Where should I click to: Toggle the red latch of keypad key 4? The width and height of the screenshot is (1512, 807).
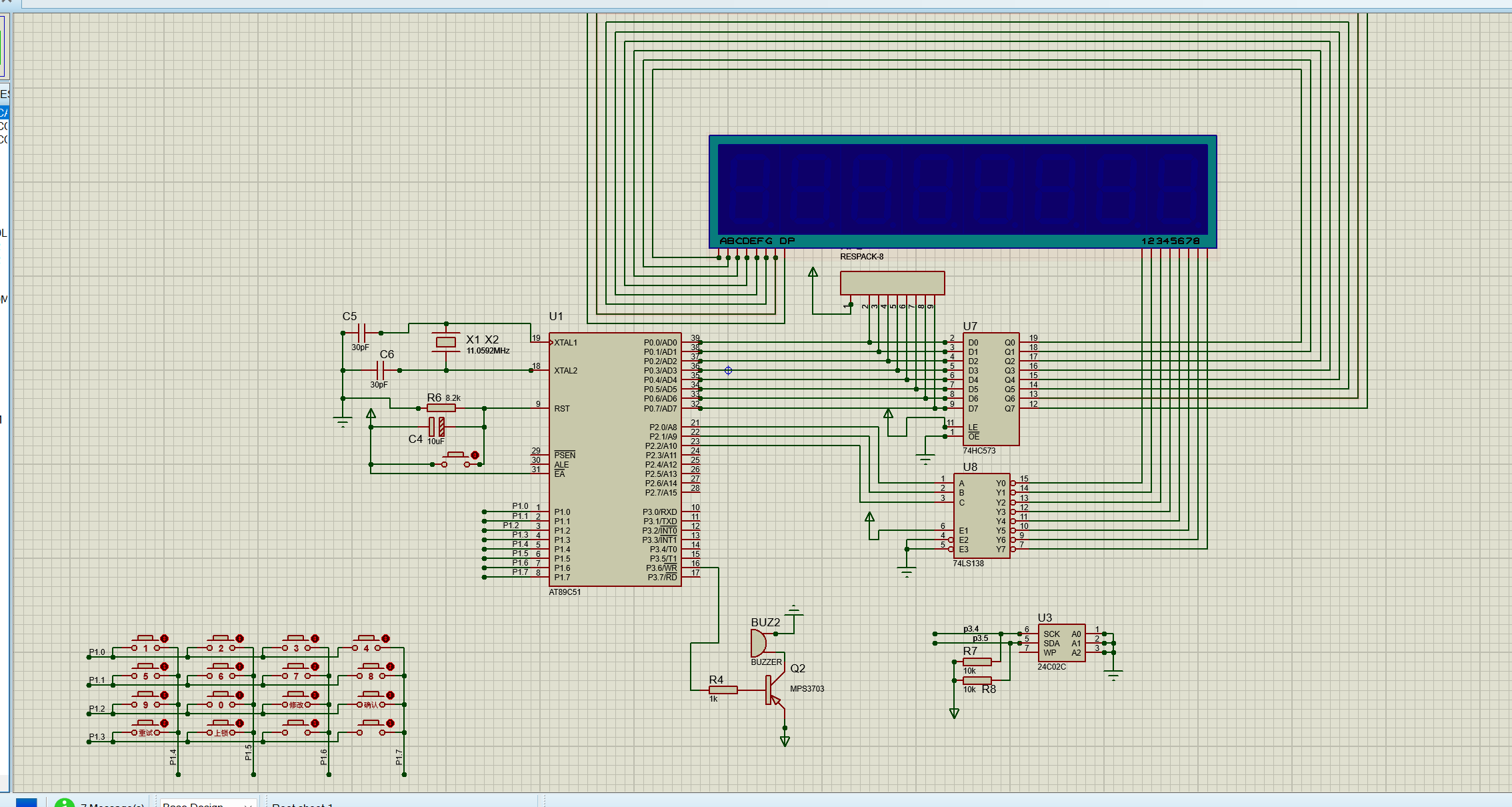coord(385,638)
